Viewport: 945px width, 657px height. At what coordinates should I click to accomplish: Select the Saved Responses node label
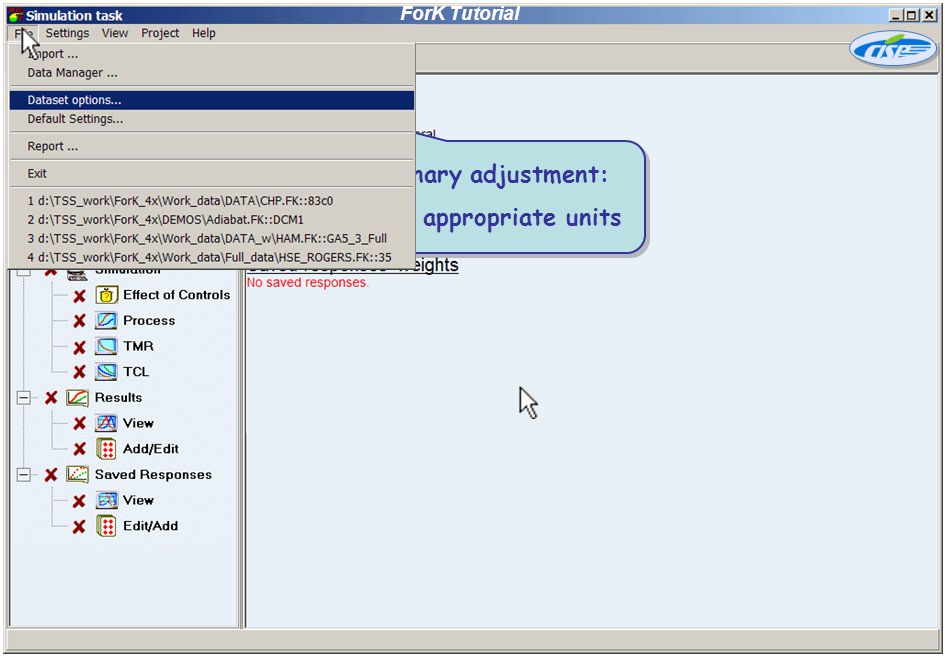point(153,475)
